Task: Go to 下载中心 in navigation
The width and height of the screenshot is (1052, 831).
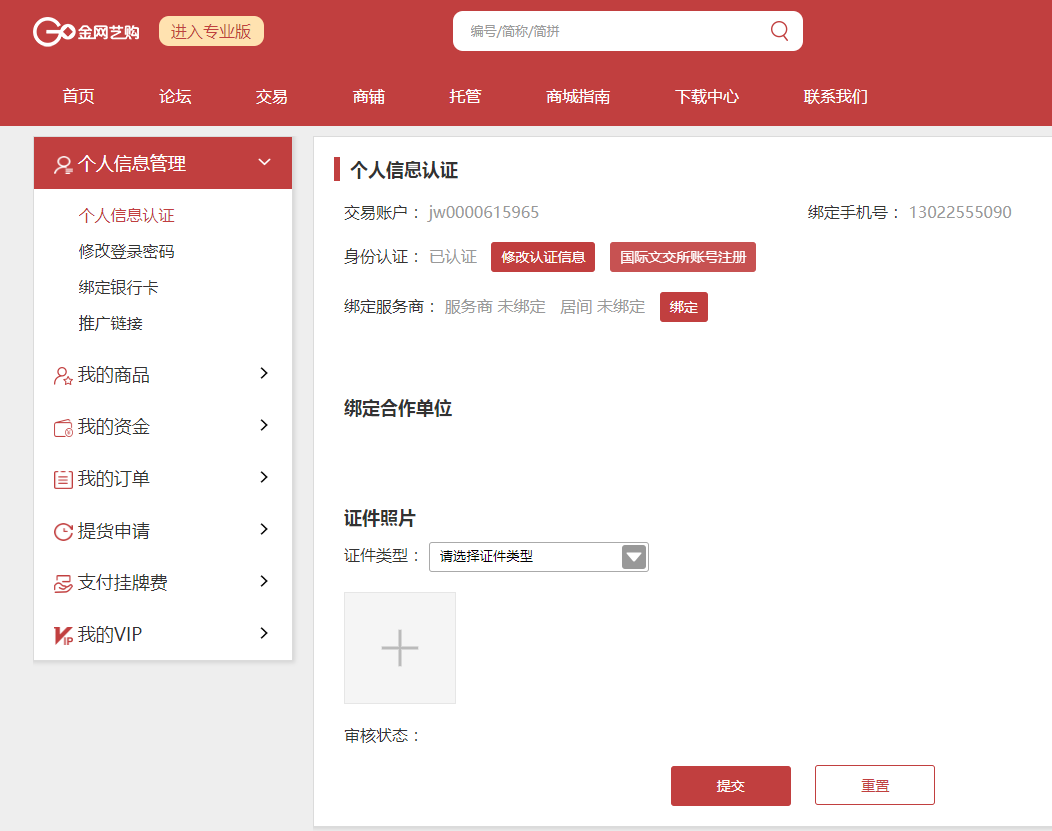Action: 706,97
